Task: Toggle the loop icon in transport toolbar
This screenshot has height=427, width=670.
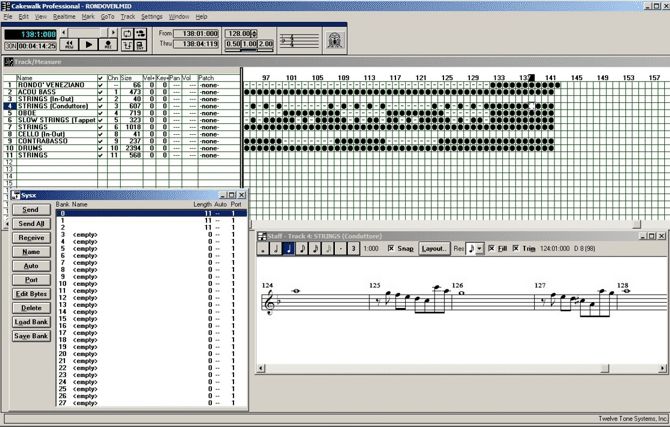Action: click(127, 33)
